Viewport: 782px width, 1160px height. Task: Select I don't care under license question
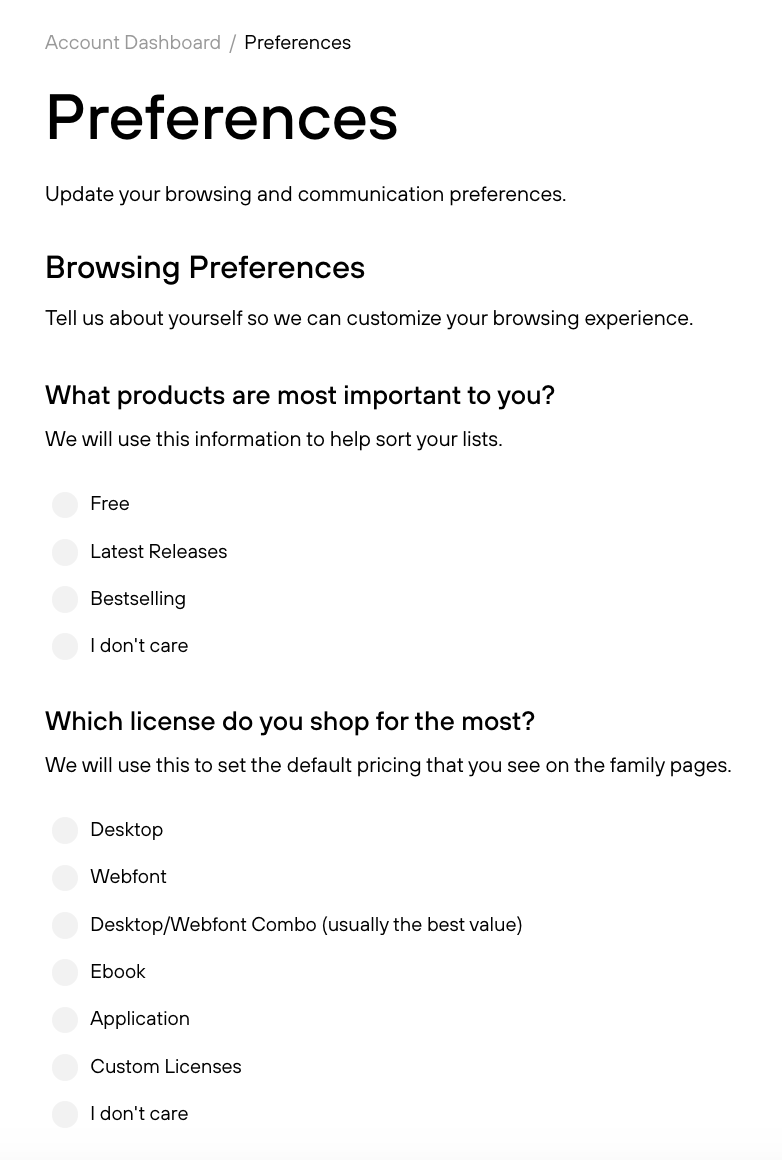tap(65, 1114)
